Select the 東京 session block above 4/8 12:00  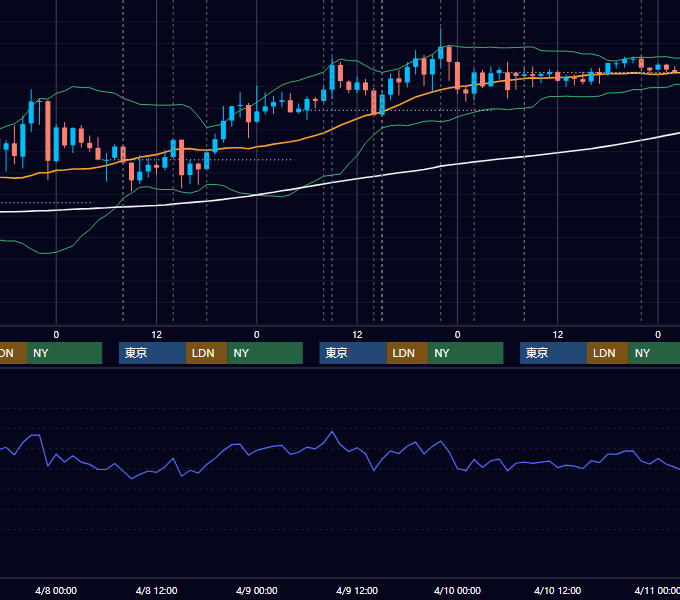click(152, 353)
